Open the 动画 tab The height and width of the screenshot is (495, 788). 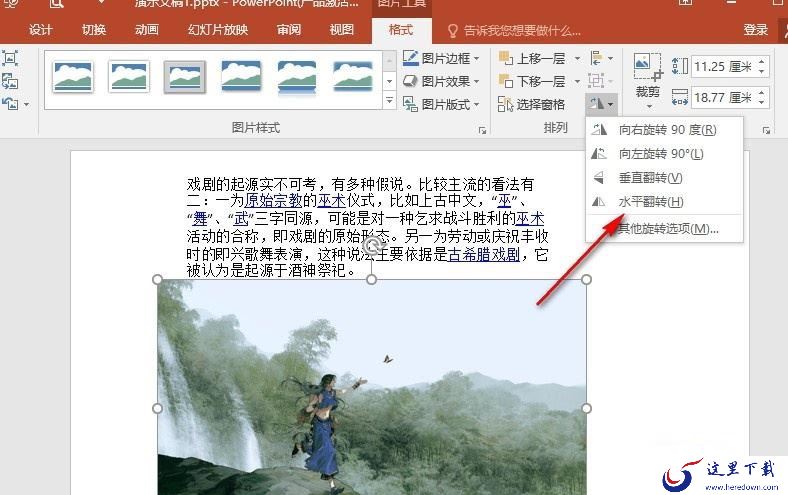click(x=146, y=30)
